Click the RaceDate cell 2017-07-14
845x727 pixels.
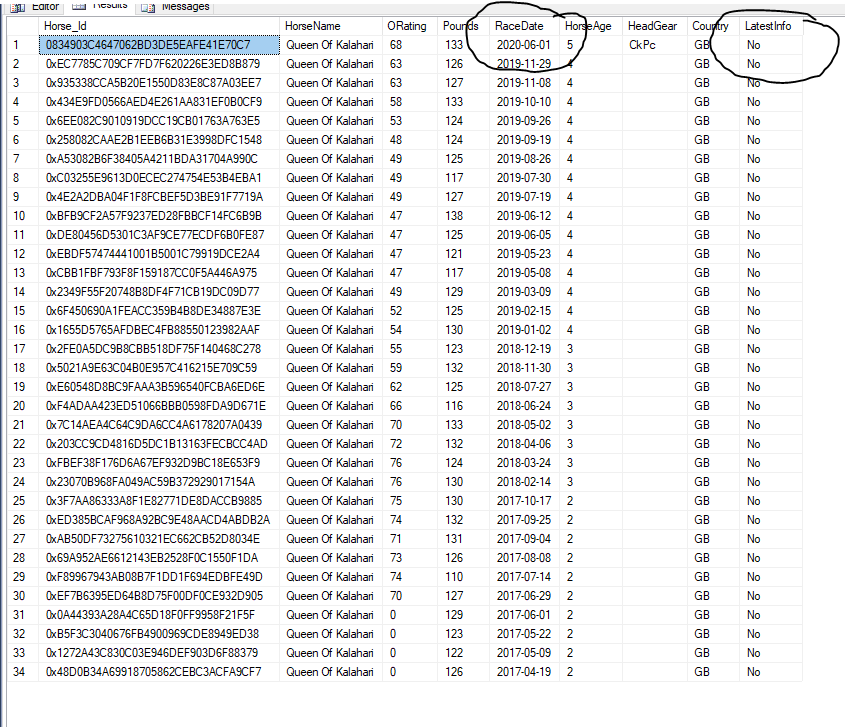pos(524,577)
